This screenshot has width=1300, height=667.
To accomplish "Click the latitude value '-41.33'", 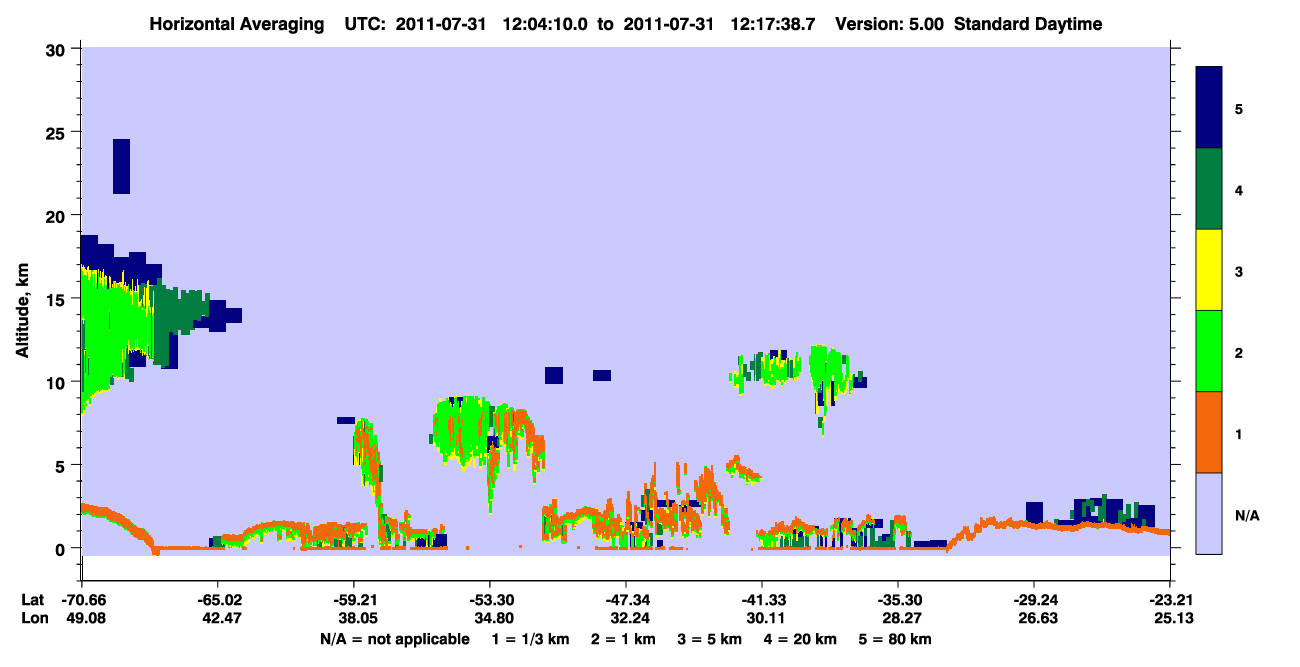I will (761, 600).
